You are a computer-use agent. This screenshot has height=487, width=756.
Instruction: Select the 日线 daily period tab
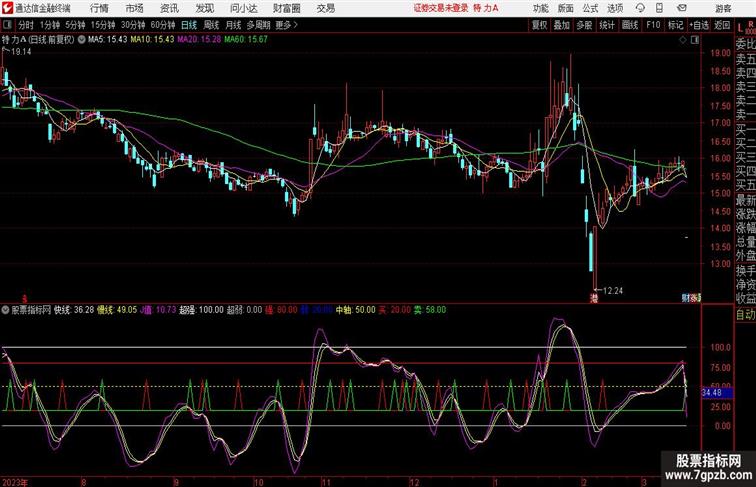click(x=189, y=25)
